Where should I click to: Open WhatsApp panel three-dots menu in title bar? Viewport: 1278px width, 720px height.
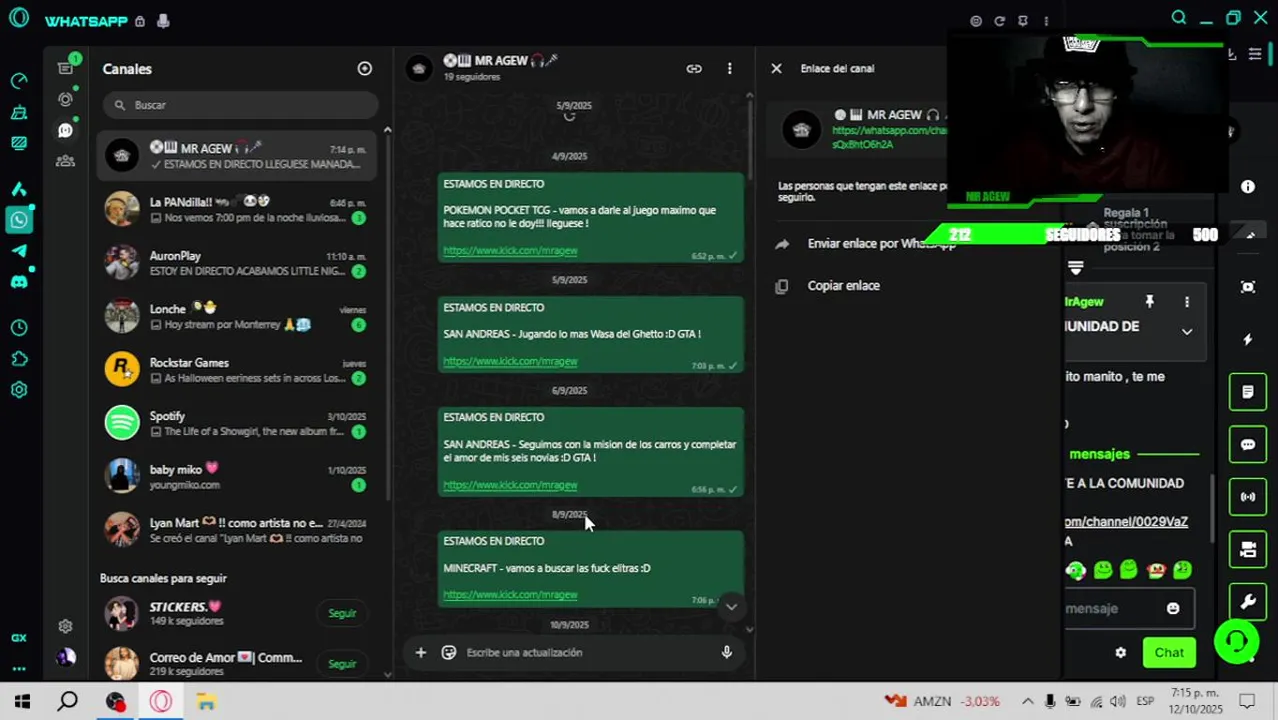(1046, 21)
